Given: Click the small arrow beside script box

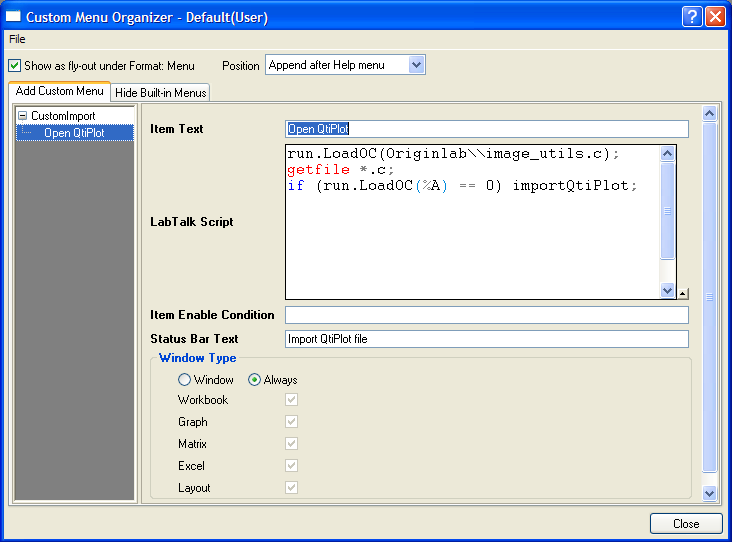Looking at the screenshot, I should pyautogui.click(x=683, y=294).
